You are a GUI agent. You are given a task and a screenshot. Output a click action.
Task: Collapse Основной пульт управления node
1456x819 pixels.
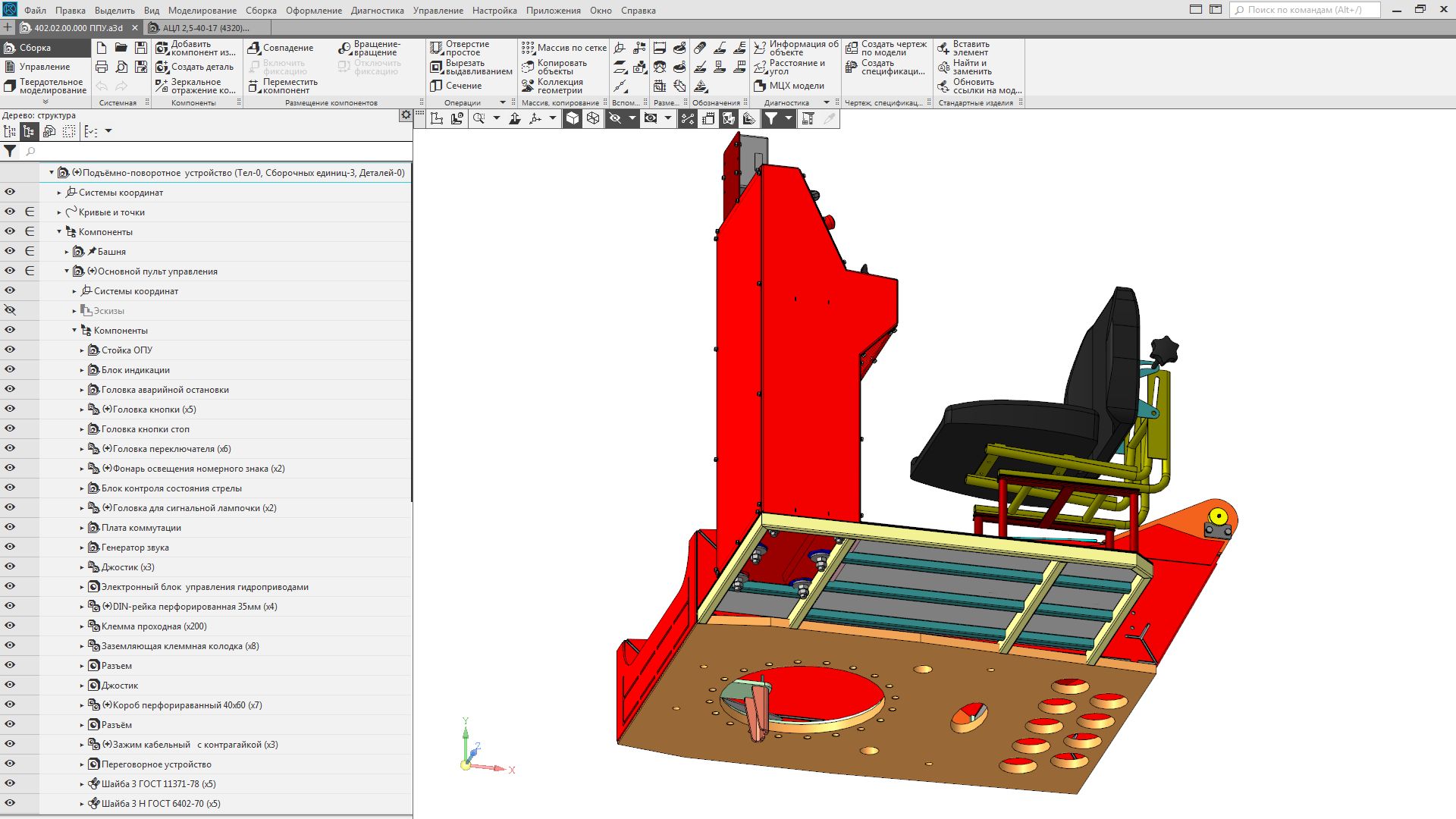point(67,271)
